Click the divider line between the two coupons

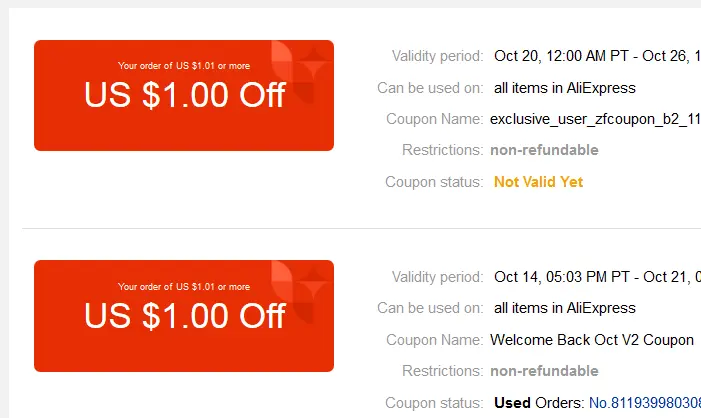point(362,228)
